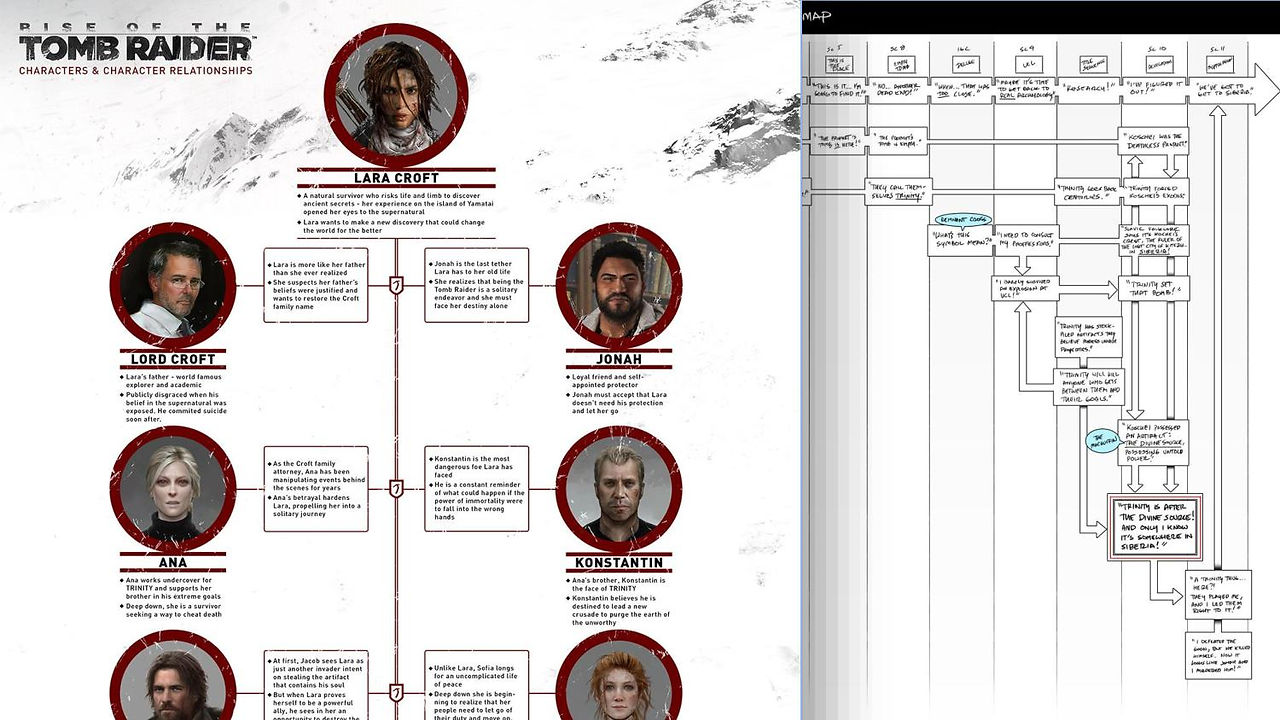The image size is (1280, 720).
Task: Click the 'Characters & Character Relationships' subtitle
Action: (136, 71)
